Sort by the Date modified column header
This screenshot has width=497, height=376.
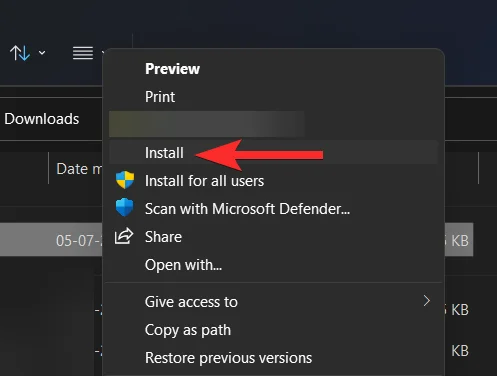(x=79, y=169)
